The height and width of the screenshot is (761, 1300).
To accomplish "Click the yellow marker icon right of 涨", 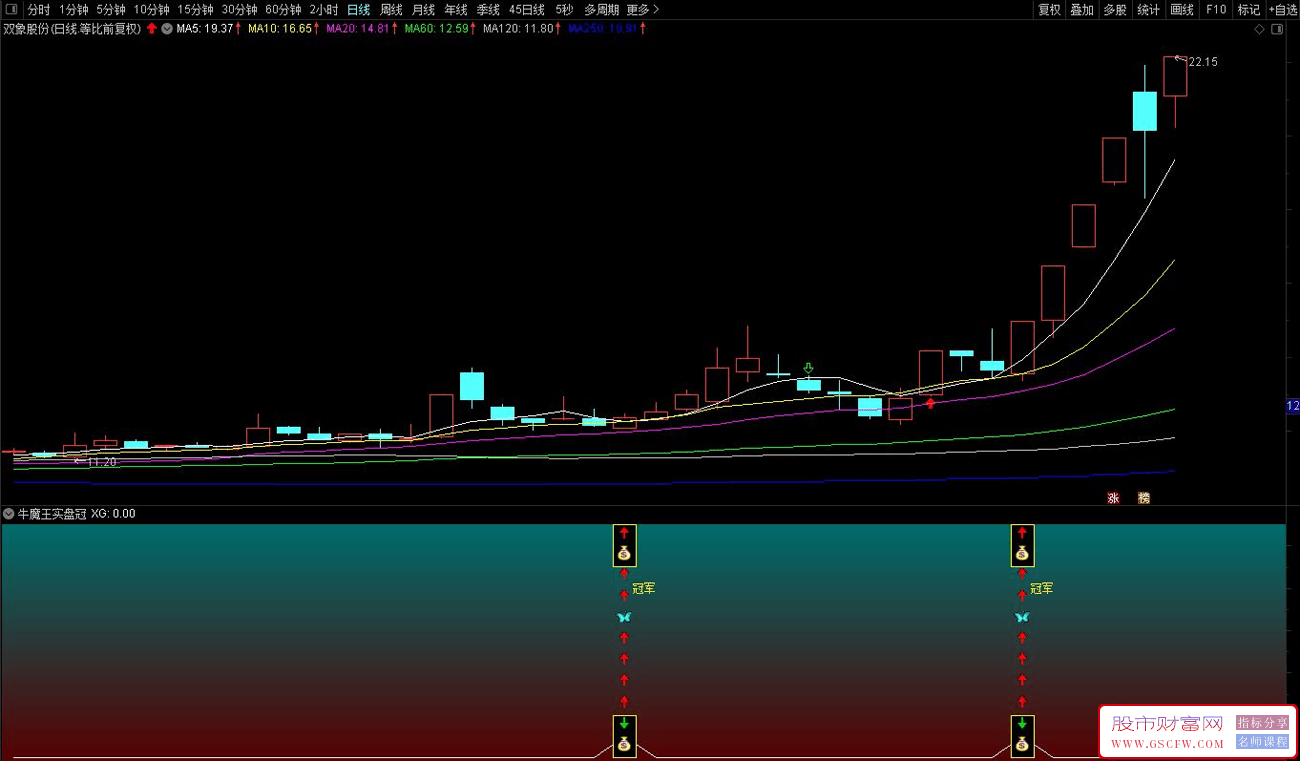I will (x=1144, y=498).
